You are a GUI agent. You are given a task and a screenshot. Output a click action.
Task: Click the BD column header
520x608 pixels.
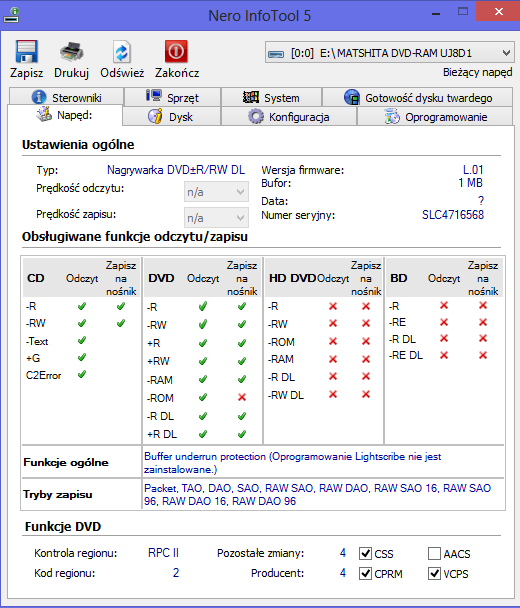click(399, 278)
